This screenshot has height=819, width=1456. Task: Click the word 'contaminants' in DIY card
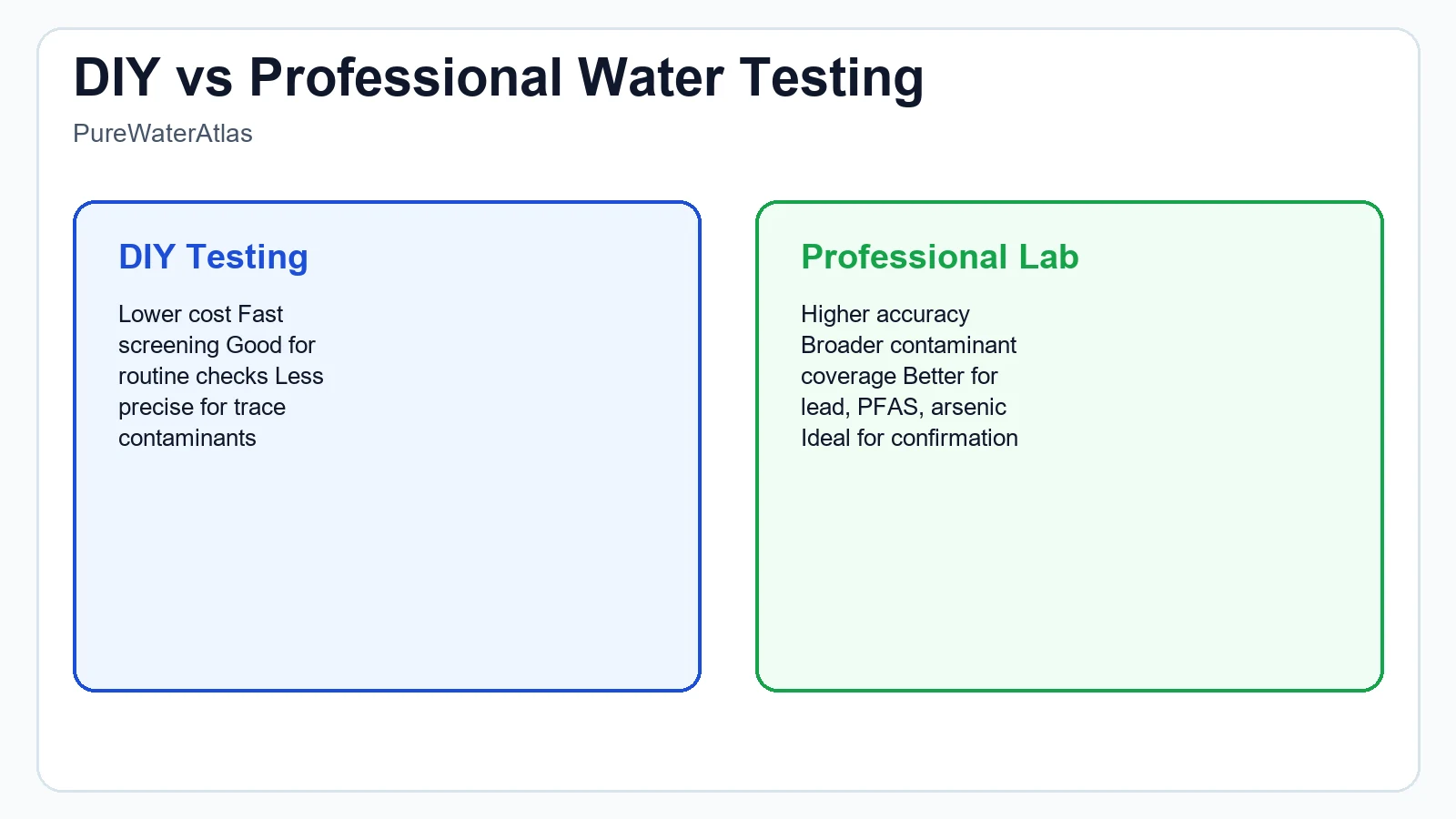tap(187, 439)
